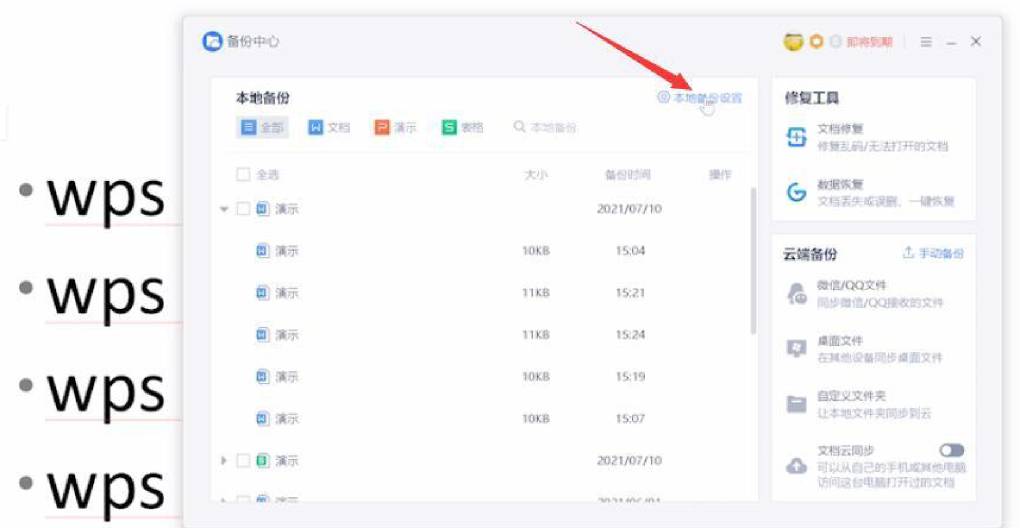Screen dimensions: 1020x528
Task: Click the 数据恢复 recovery icon
Action: (x=796, y=192)
